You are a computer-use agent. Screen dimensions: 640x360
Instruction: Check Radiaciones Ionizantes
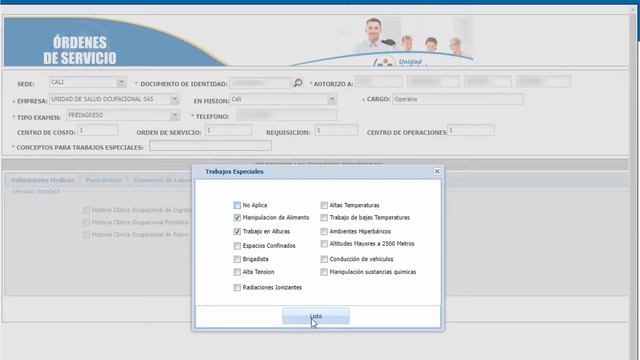coord(237,288)
